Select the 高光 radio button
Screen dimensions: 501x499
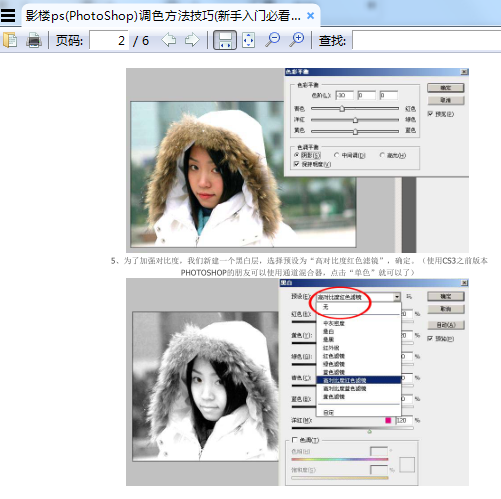(382, 155)
